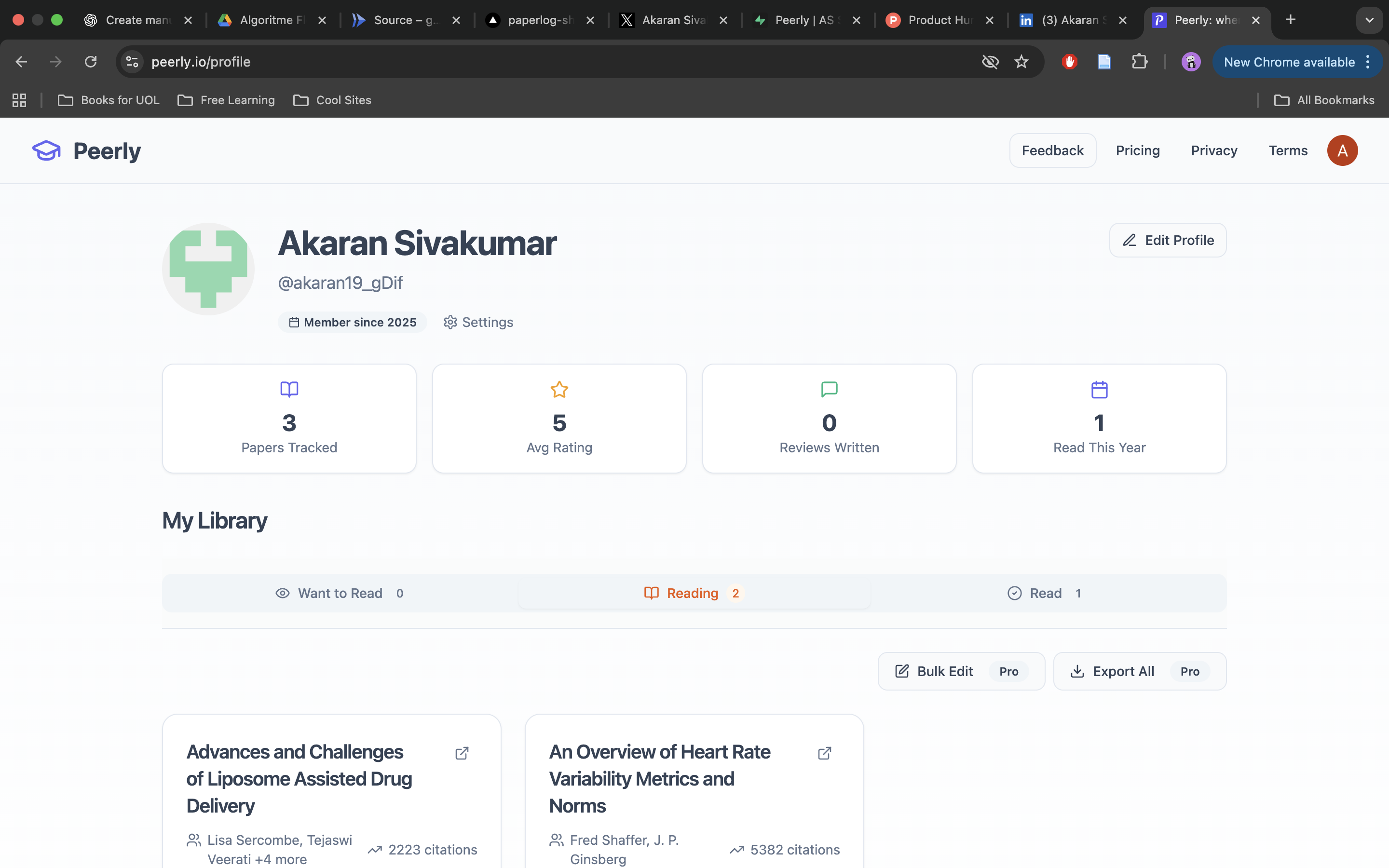The height and width of the screenshot is (868, 1389).
Task: Click the Peerly graduation cap logo
Action: (46, 150)
